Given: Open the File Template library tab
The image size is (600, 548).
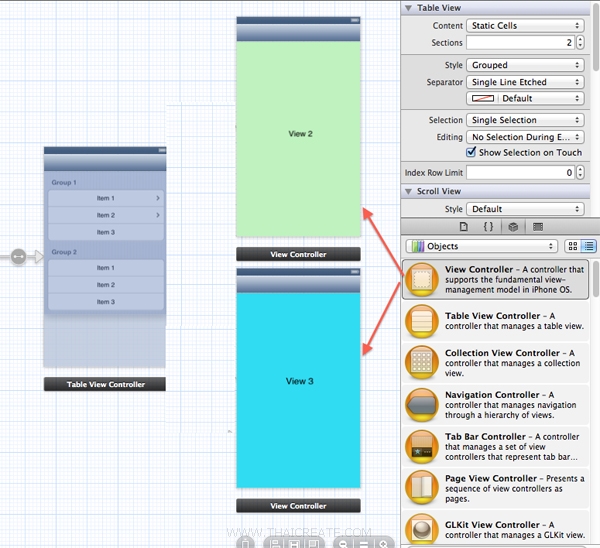Looking at the screenshot, I should point(463,227).
